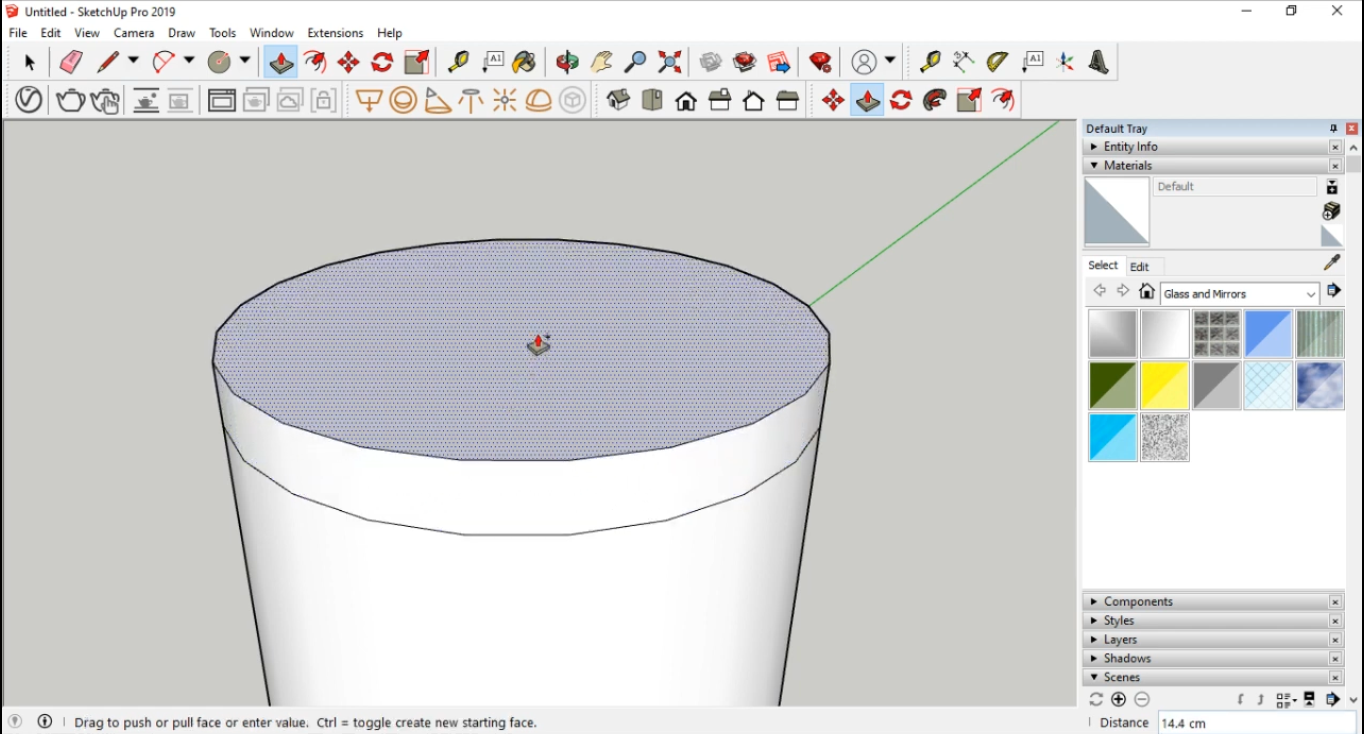Pick the yellow glass material swatch
1364x734 pixels.
[x=1165, y=386]
